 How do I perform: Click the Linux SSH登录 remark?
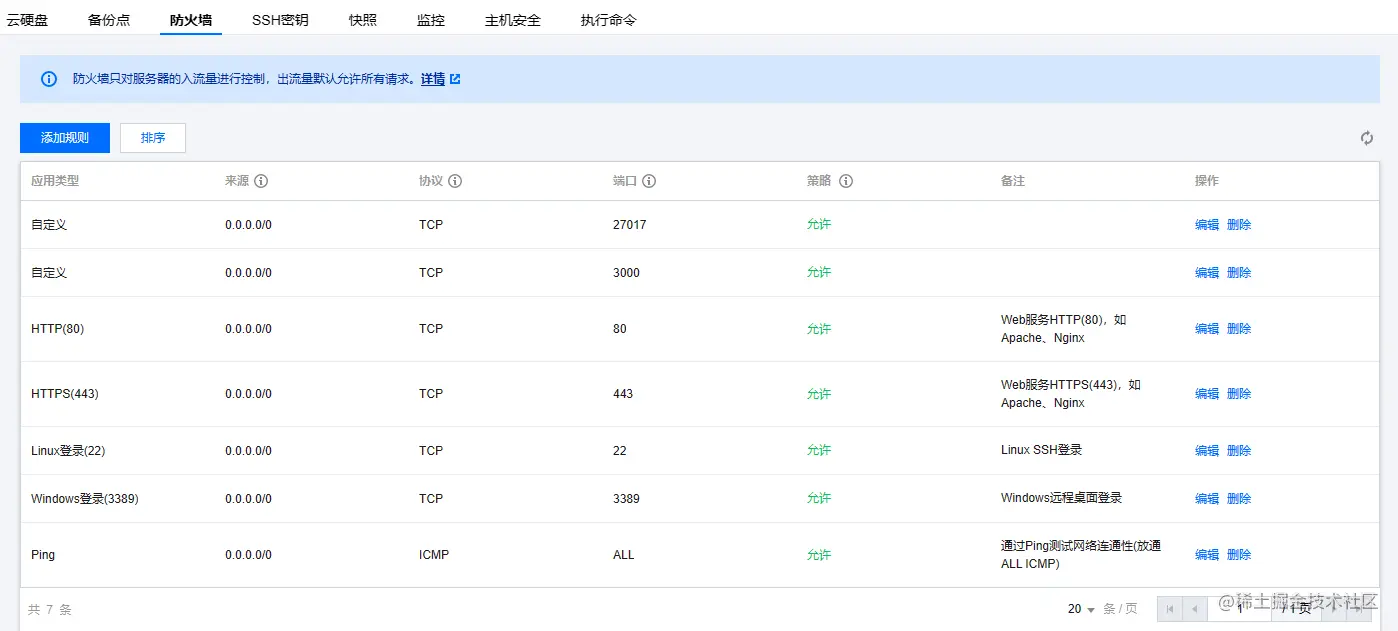coord(1042,451)
